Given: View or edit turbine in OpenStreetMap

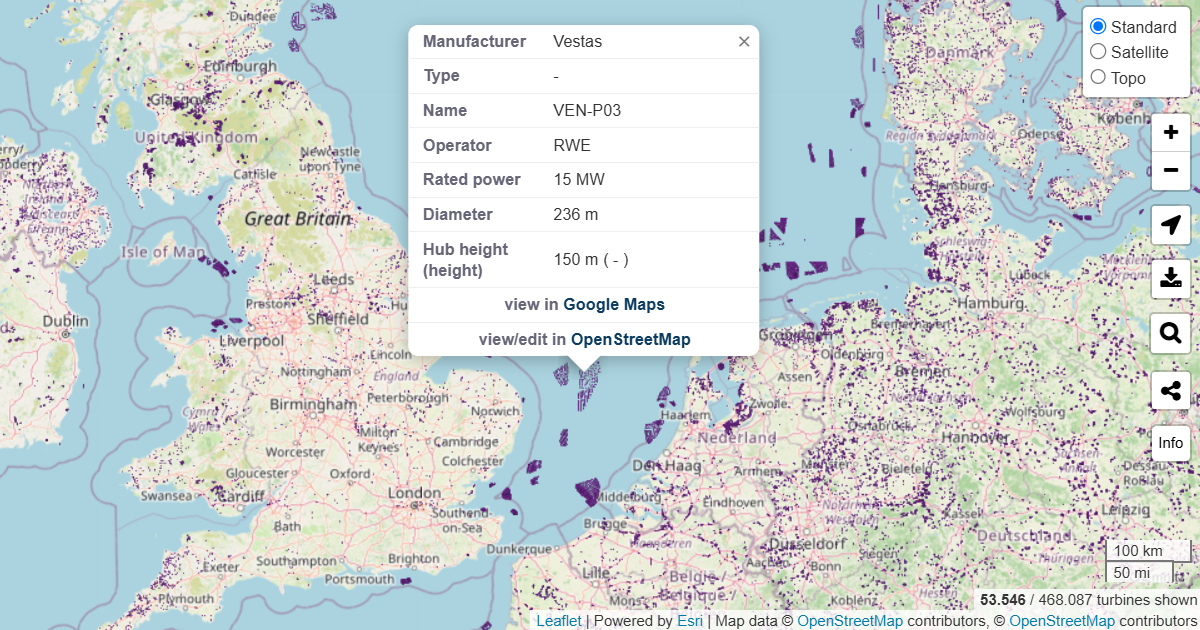Looking at the screenshot, I should (630, 339).
